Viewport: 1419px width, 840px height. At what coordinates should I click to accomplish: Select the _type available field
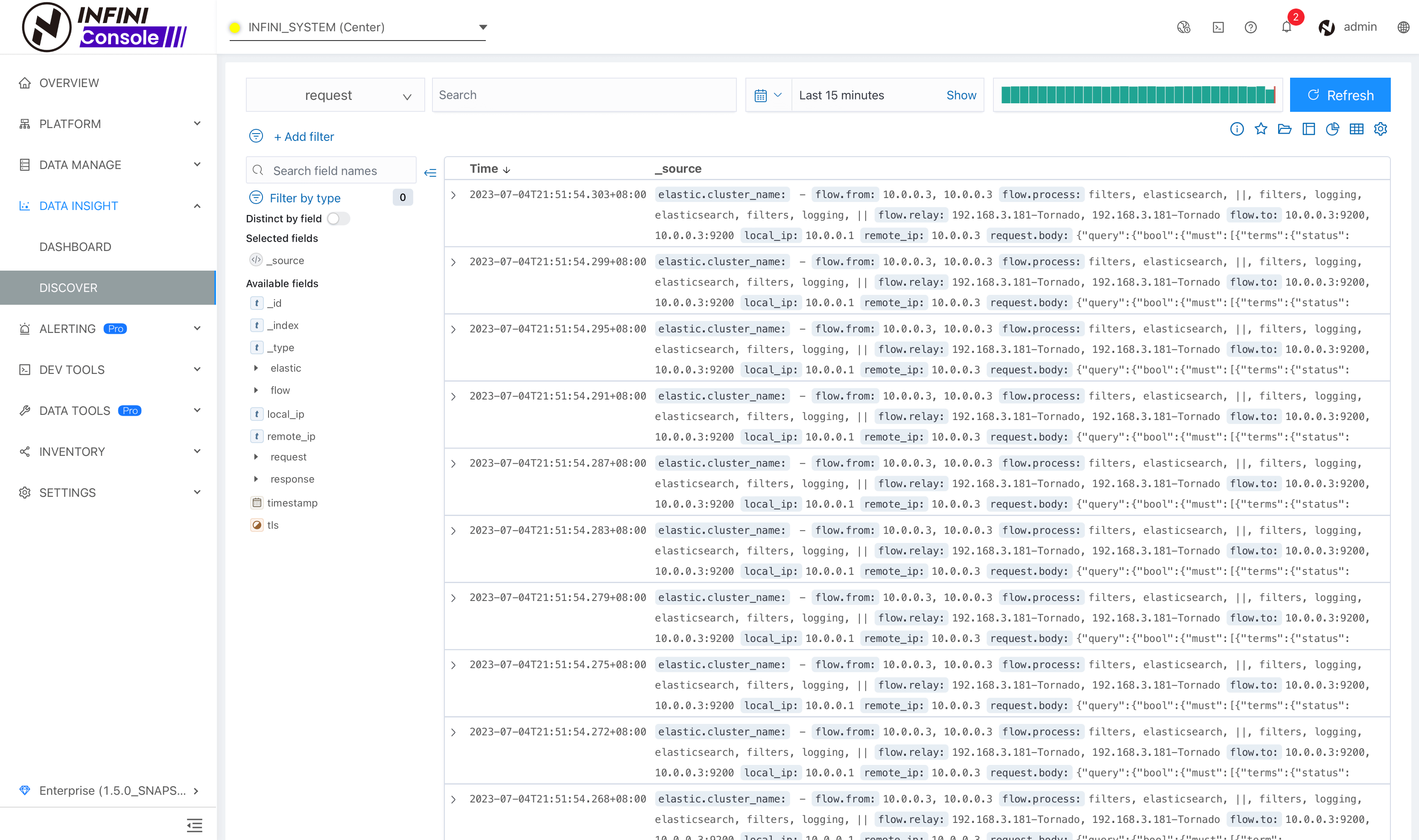(x=280, y=347)
